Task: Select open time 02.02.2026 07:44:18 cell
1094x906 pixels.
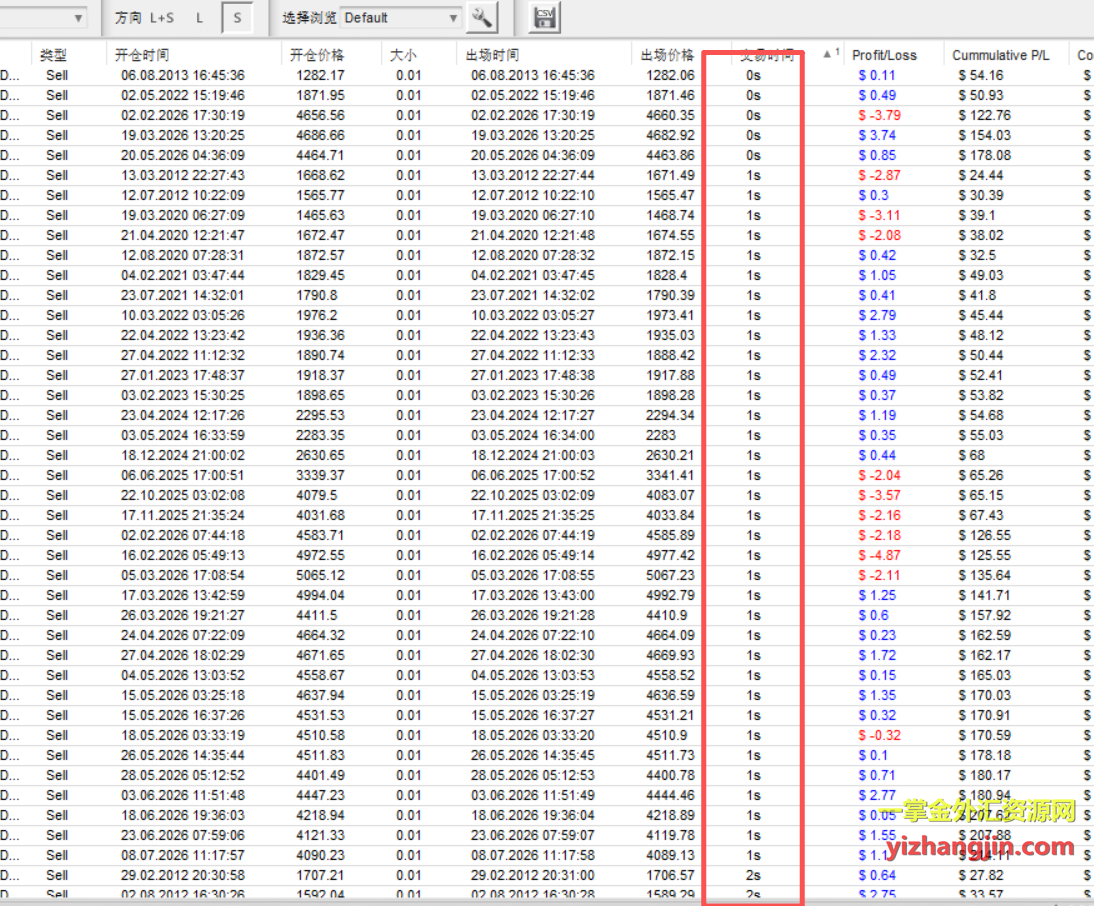Action: [183, 535]
